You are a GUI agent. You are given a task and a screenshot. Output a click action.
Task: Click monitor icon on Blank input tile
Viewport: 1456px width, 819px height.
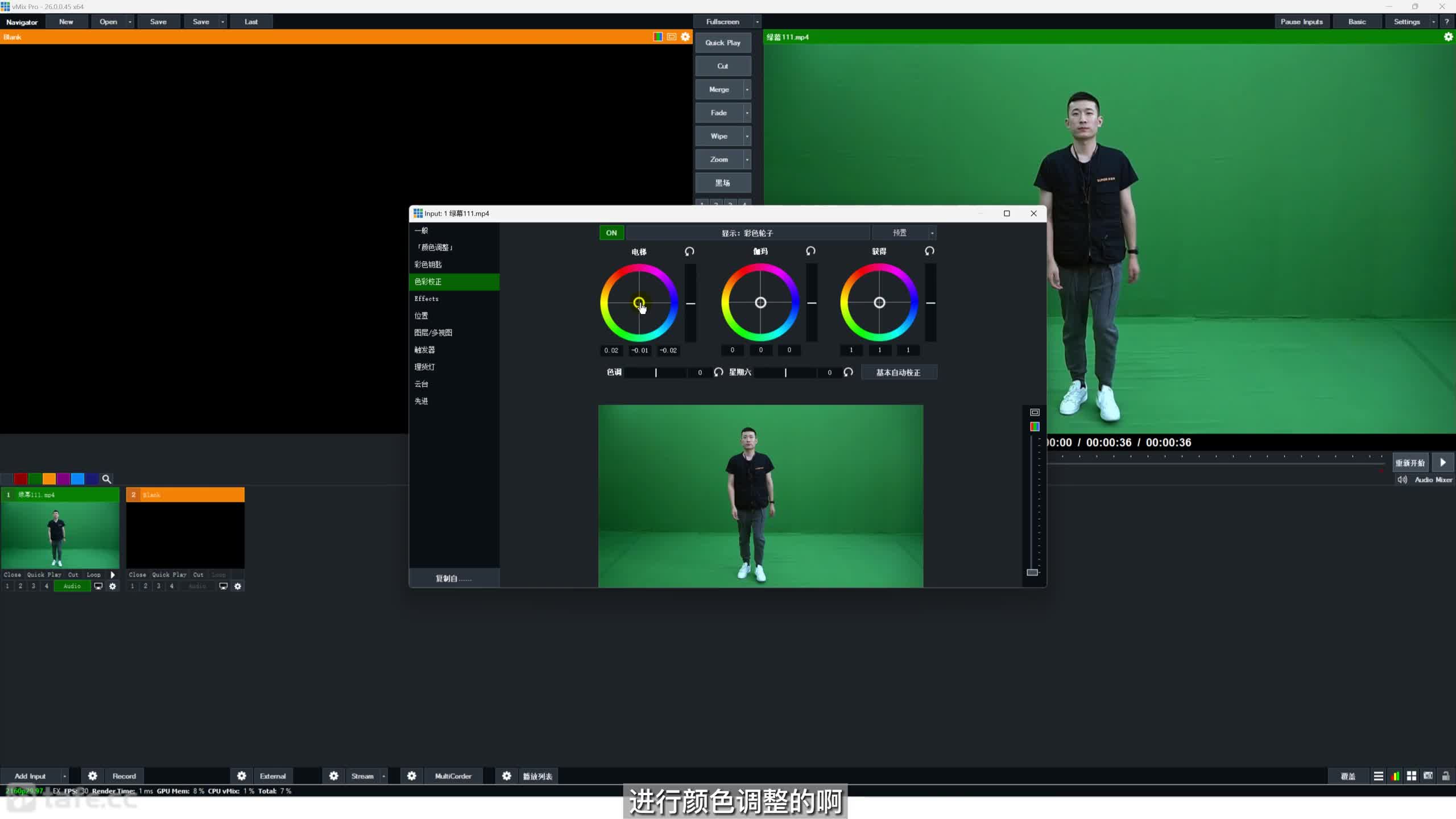[x=223, y=586]
